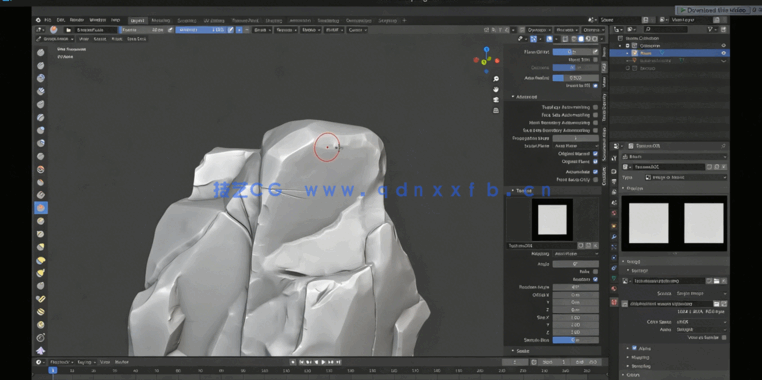The height and width of the screenshot is (380, 762).
Task: Click the sidebar brush texture thumbnail
Action: pyautogui.click(x=553, y=219)
